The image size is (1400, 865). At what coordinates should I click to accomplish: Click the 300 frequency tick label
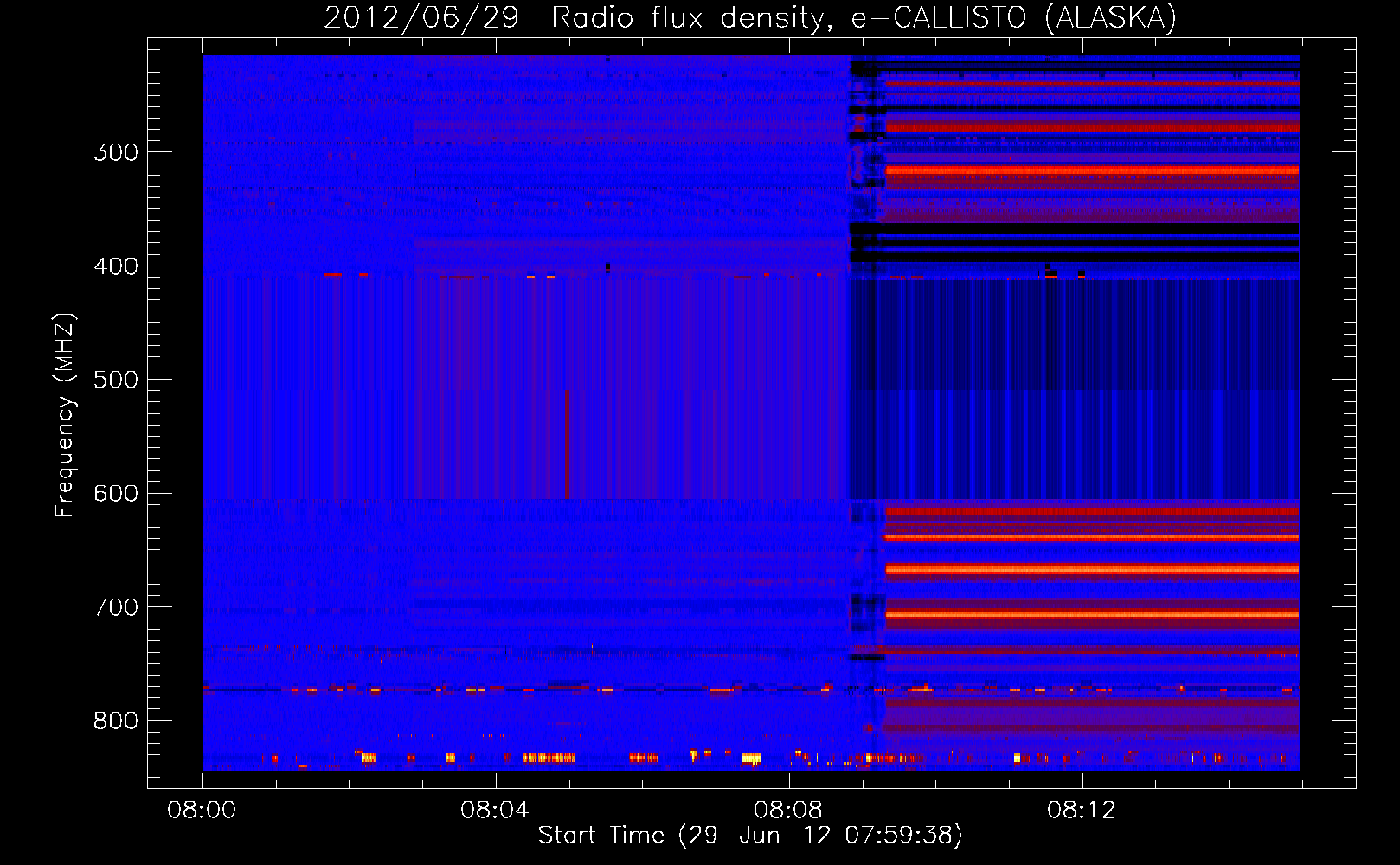(116, 152)
